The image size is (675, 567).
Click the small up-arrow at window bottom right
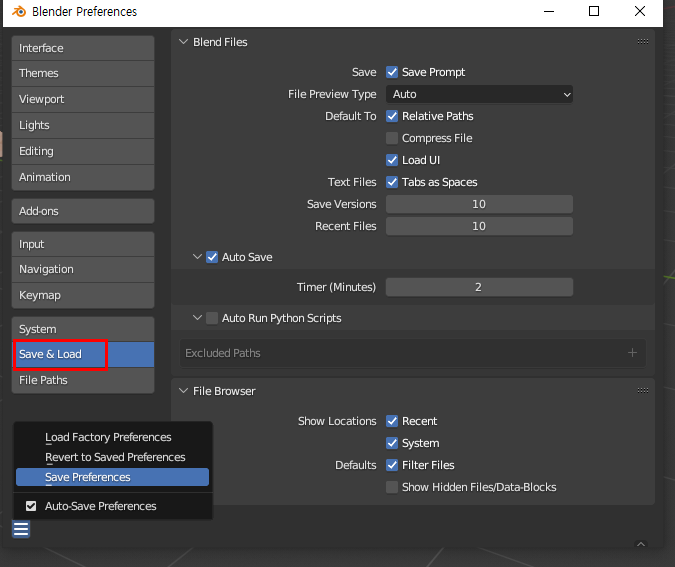[641, 544]
